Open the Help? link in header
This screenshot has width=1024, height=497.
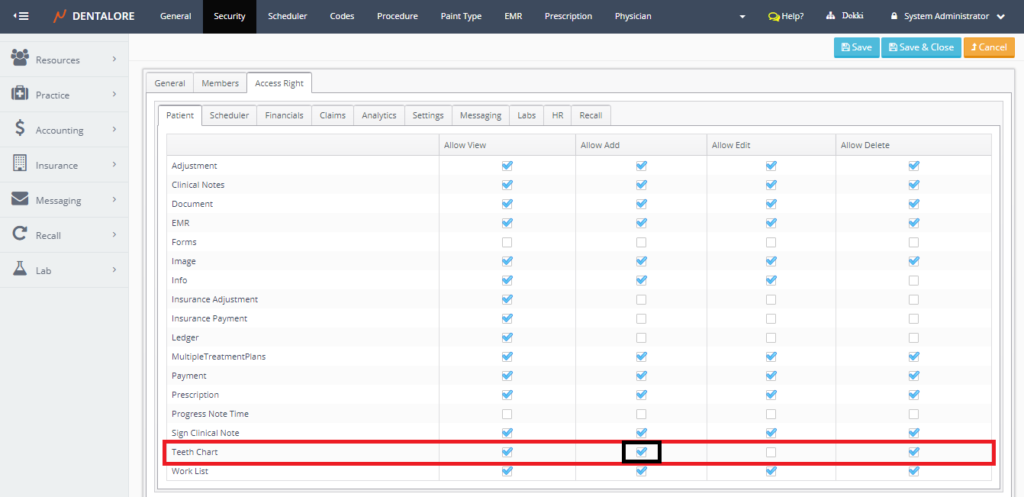(786, 17)
